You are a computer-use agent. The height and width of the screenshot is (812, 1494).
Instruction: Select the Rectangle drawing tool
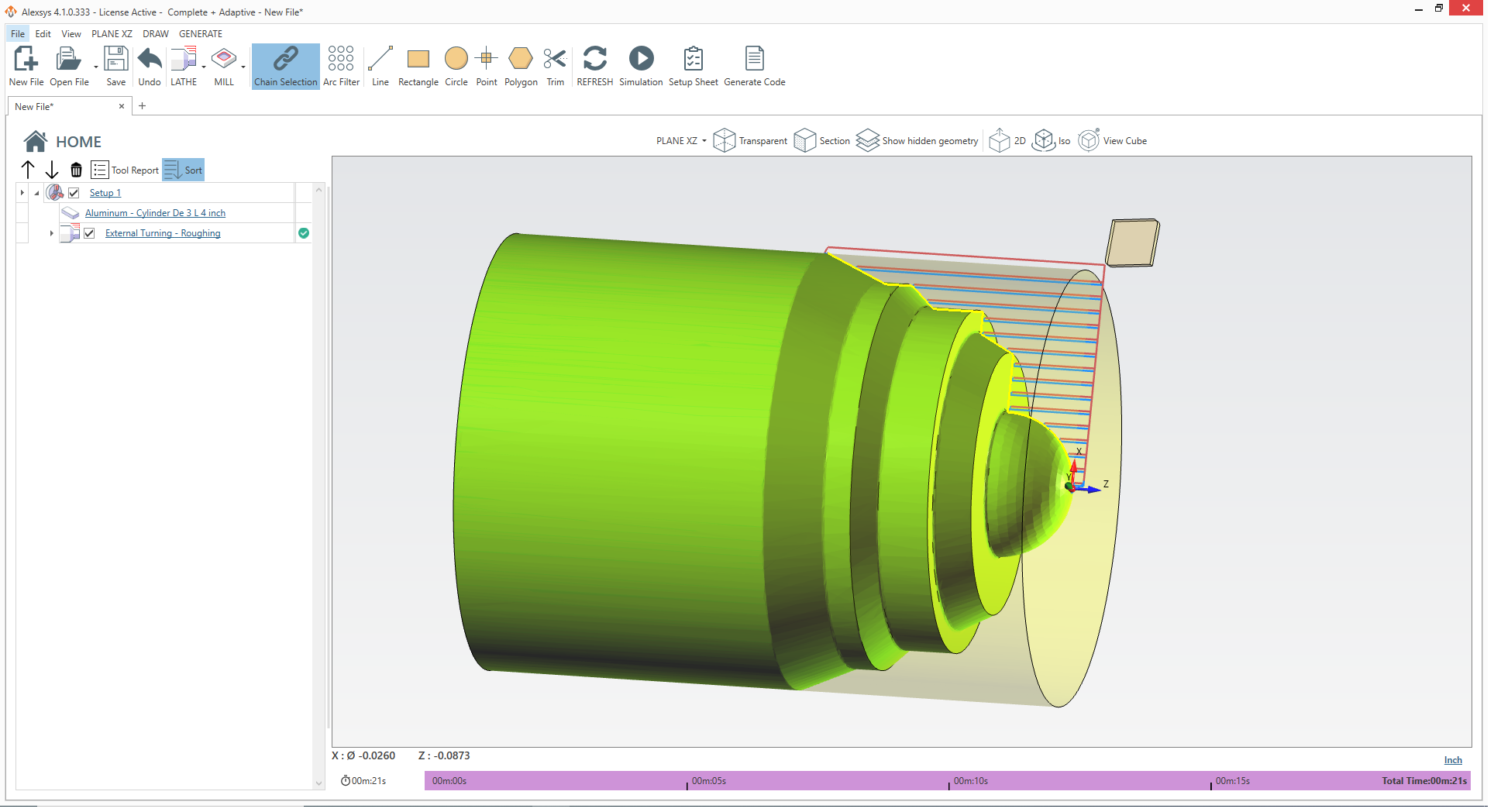pyautogui.click(x=418, y=66)
